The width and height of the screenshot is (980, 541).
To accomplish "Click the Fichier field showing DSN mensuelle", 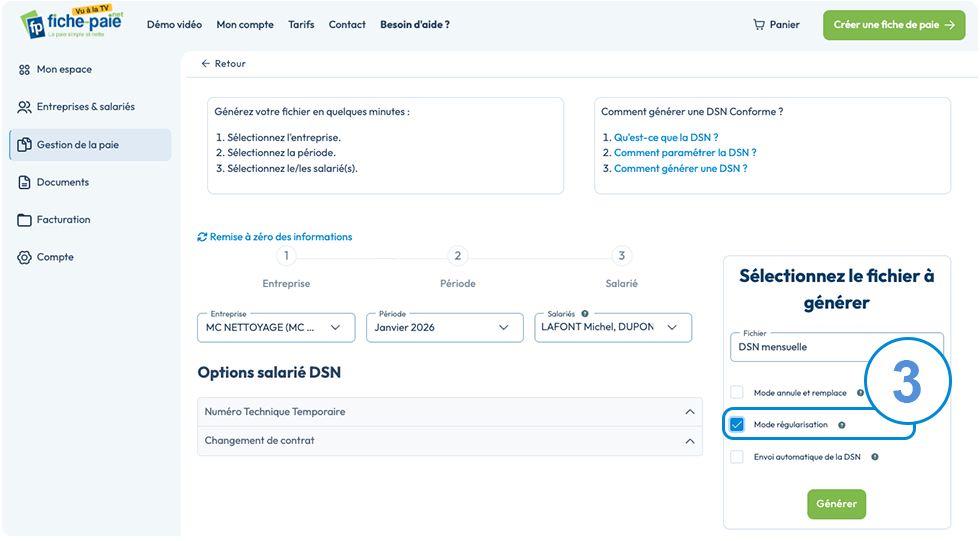I will [836, 347].
